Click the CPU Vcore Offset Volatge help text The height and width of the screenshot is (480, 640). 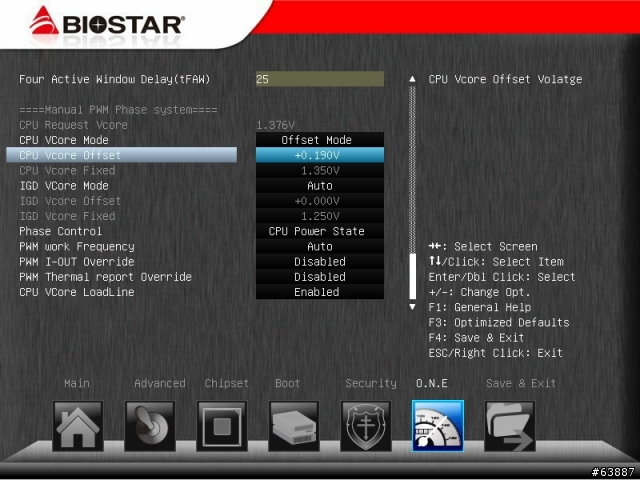(x=505, y=79)
